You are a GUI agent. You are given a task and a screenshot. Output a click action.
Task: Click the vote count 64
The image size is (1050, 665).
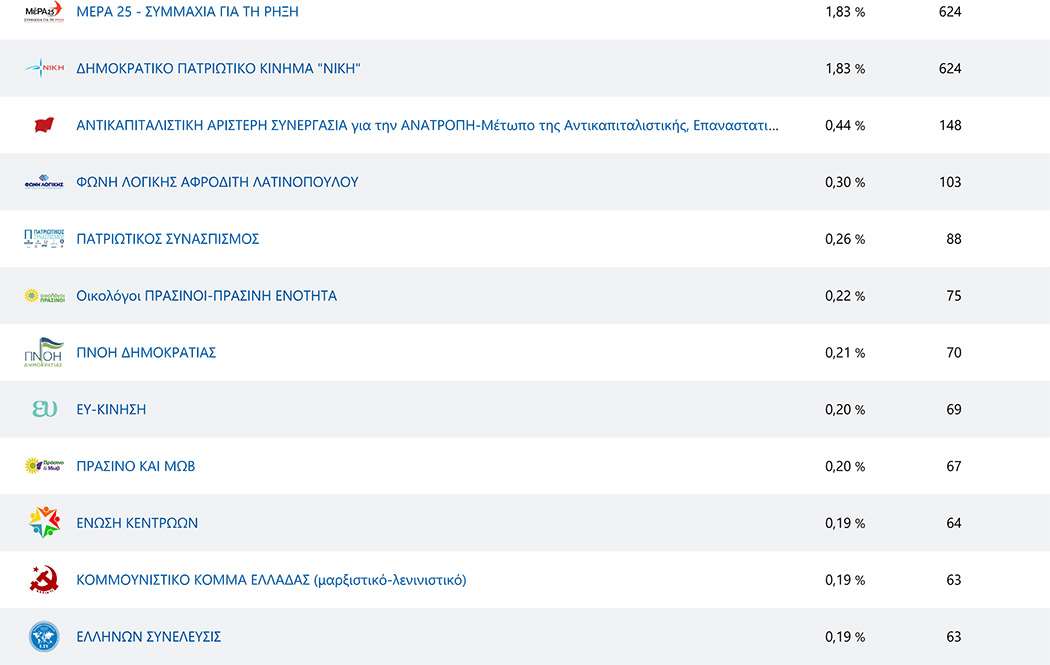[954, 523]
